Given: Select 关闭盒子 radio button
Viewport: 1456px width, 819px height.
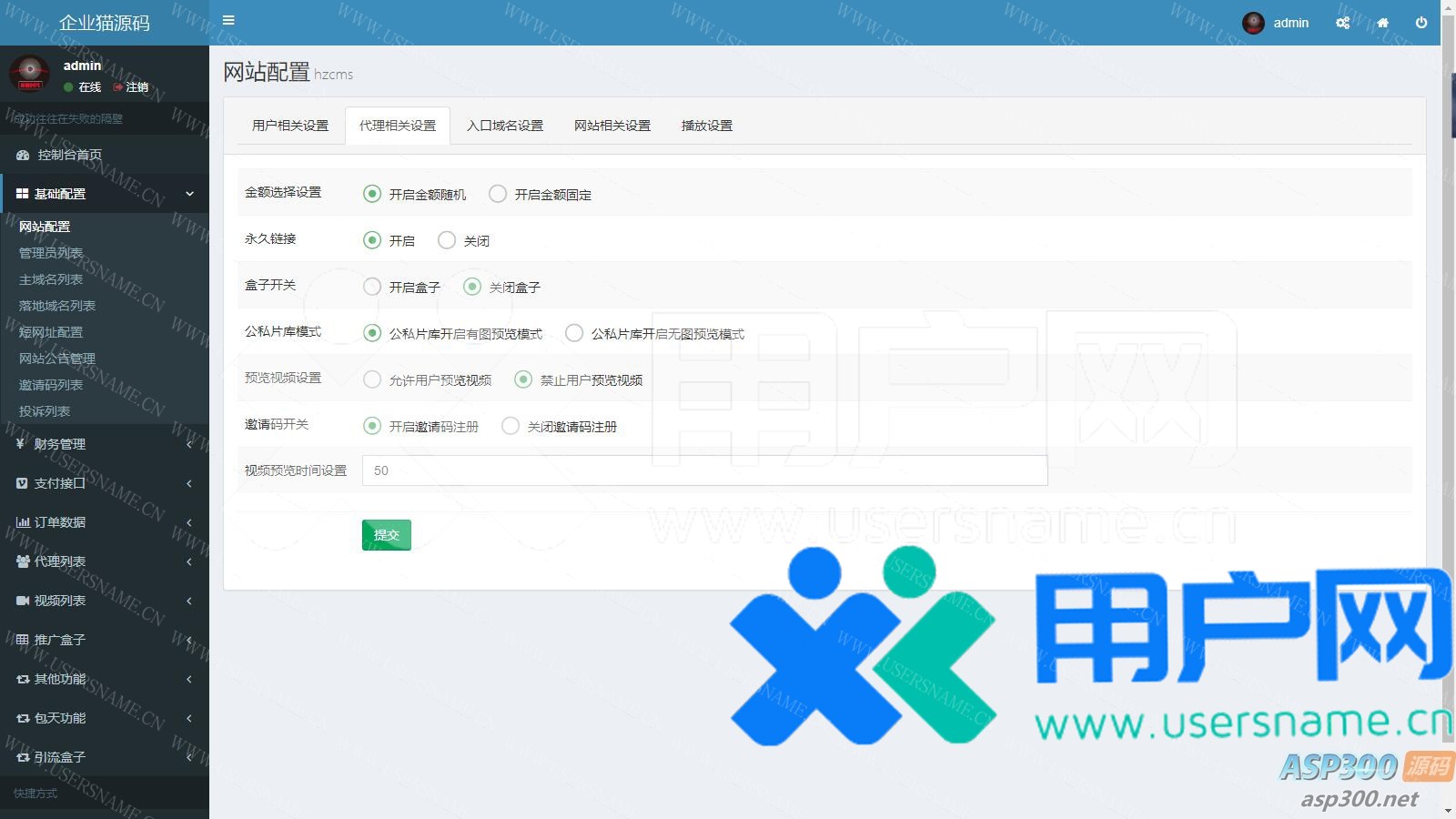Looking at the screenshot, I should click(x=472, y=287).
